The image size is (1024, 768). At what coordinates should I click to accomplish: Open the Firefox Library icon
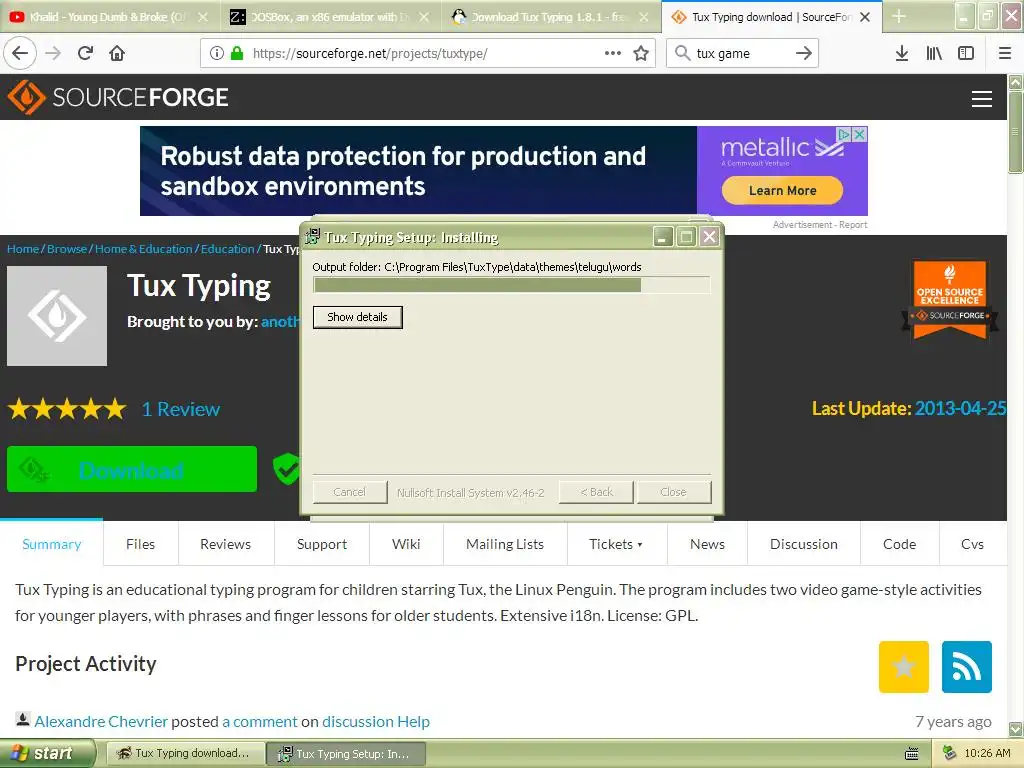click(x=934, y=54)
